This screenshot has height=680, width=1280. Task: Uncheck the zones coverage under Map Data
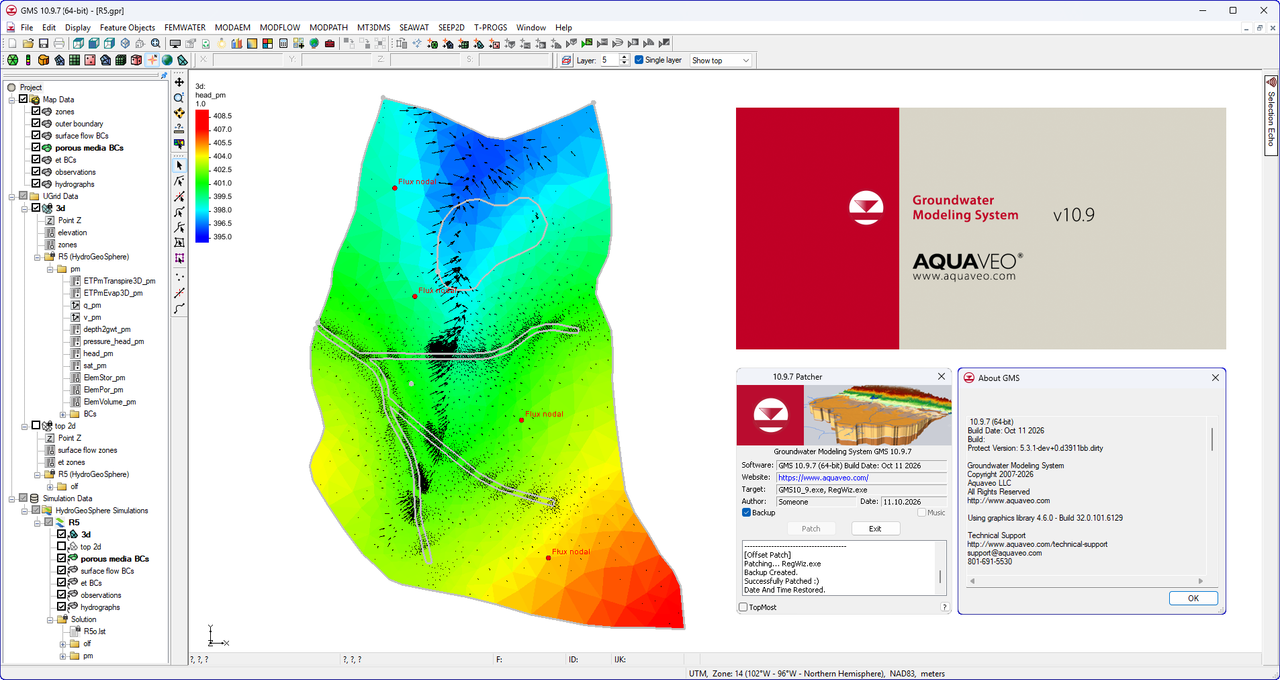[36, 112]
